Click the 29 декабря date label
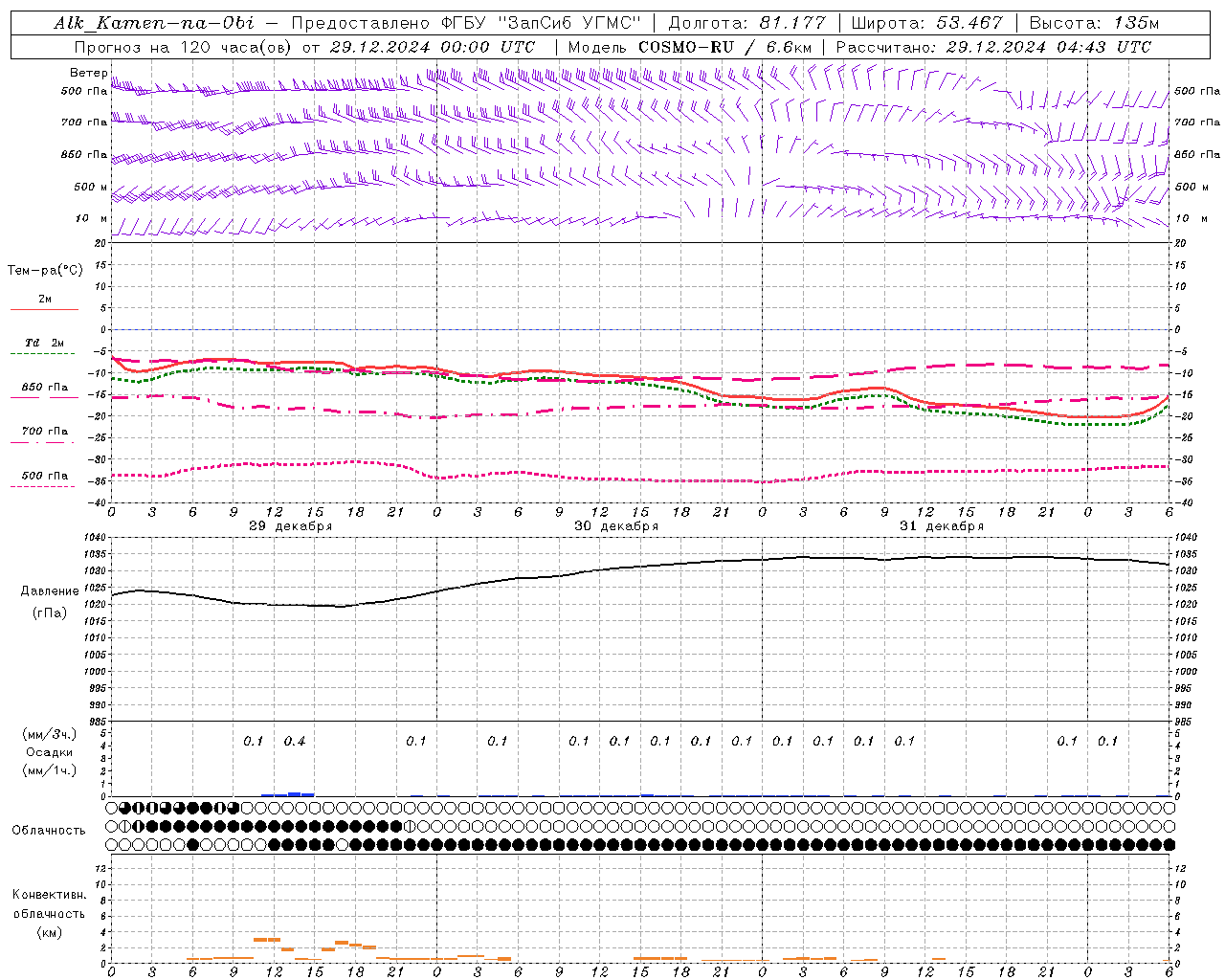 (291, 526)
